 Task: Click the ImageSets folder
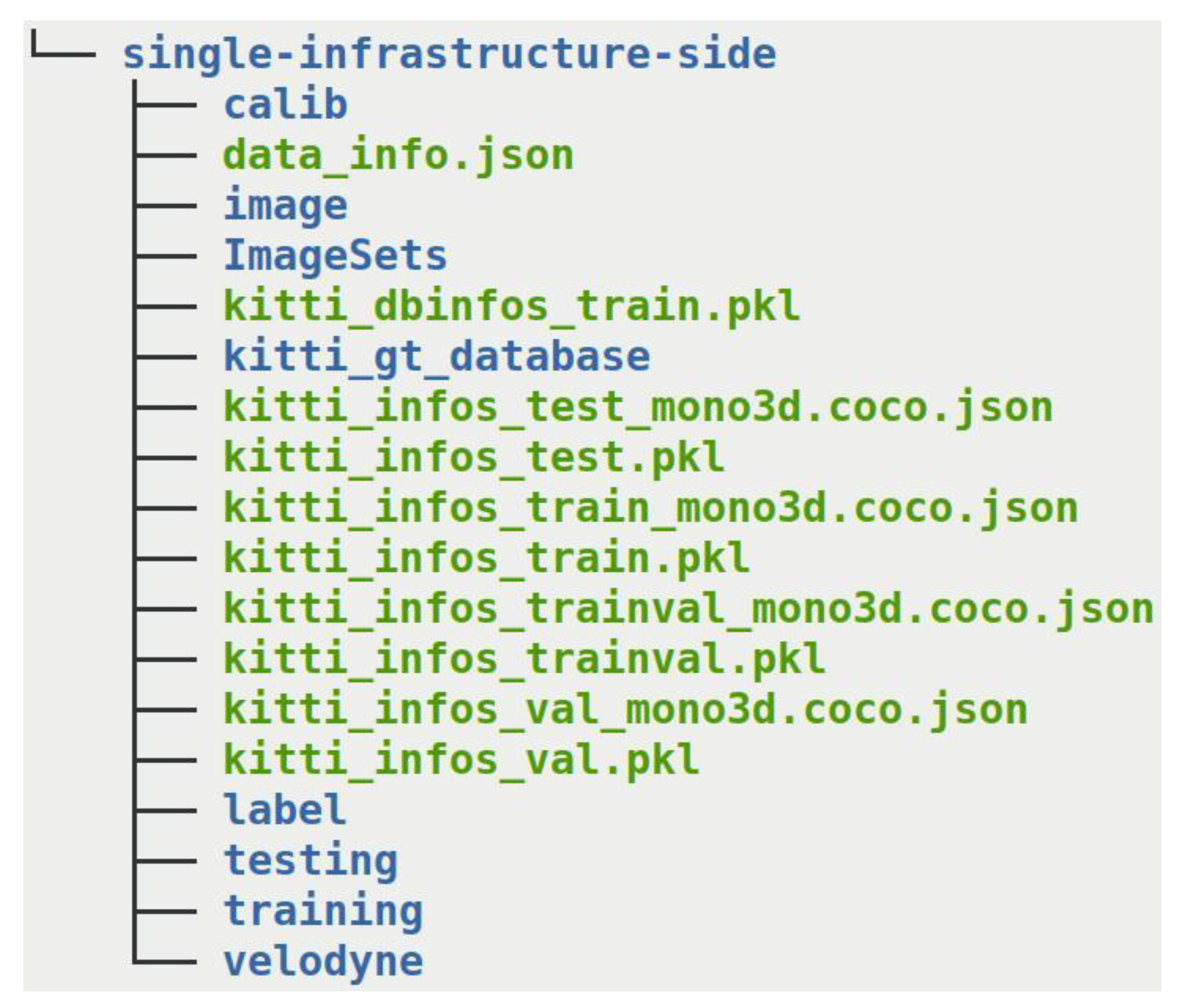[x=335, y=256]
